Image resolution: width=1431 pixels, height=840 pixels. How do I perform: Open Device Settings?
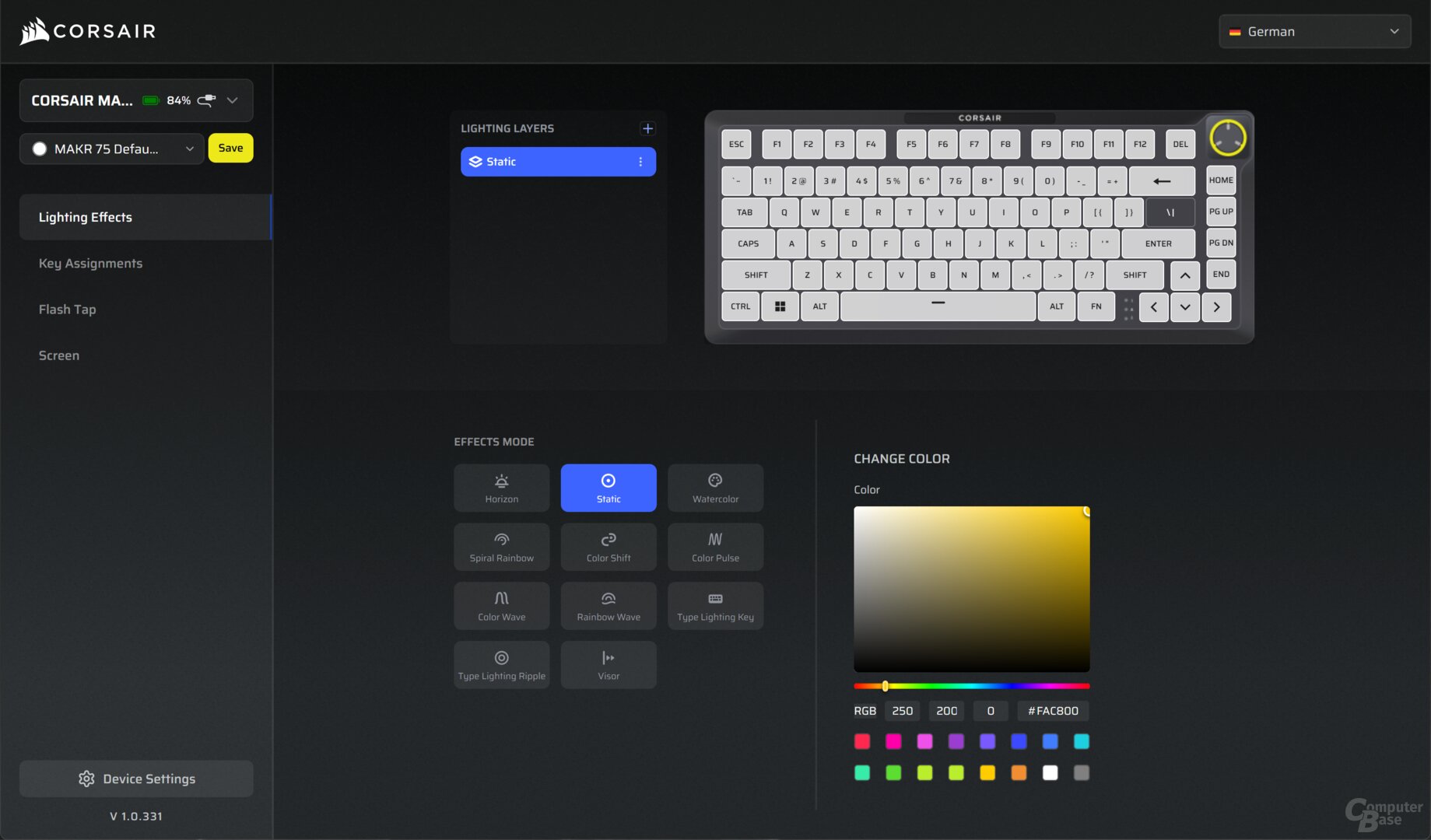click(136, 779)
